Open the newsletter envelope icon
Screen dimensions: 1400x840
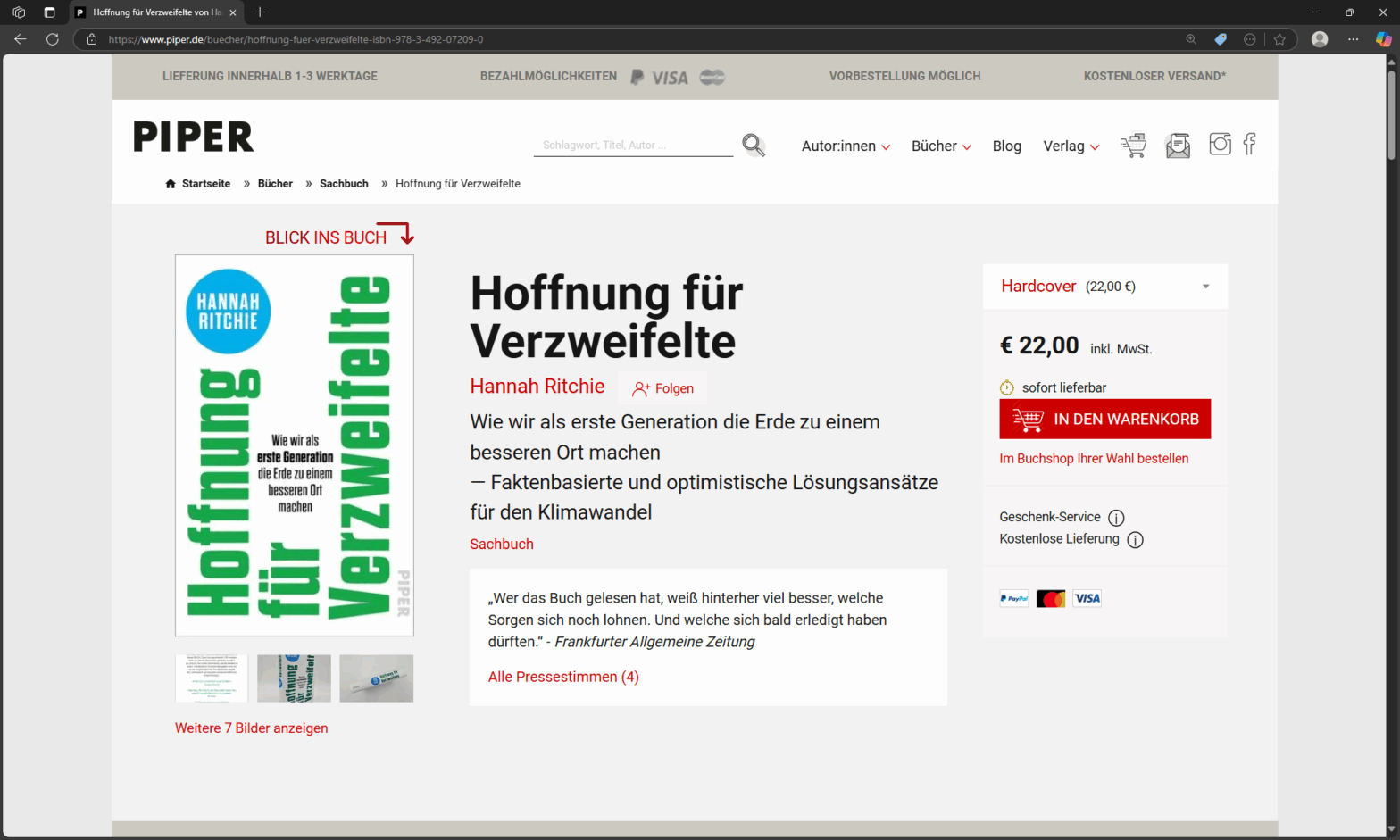[x=1178, y=145]
